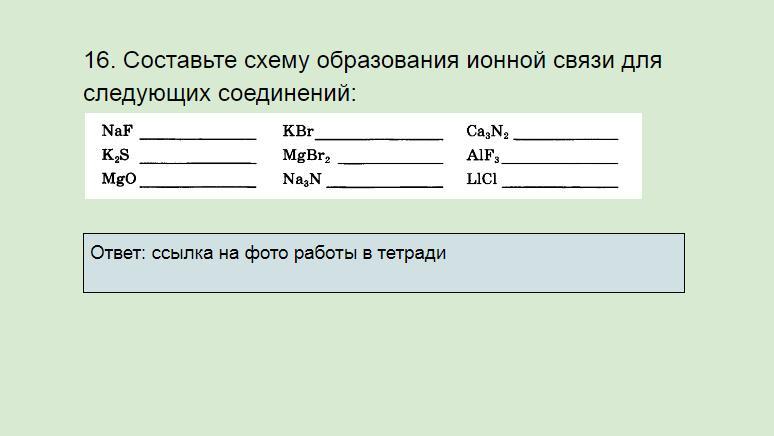Select the K2S formula label
The width and height of the screenshot is (774, 436).
pyautogui.click(x=115, y=156)
